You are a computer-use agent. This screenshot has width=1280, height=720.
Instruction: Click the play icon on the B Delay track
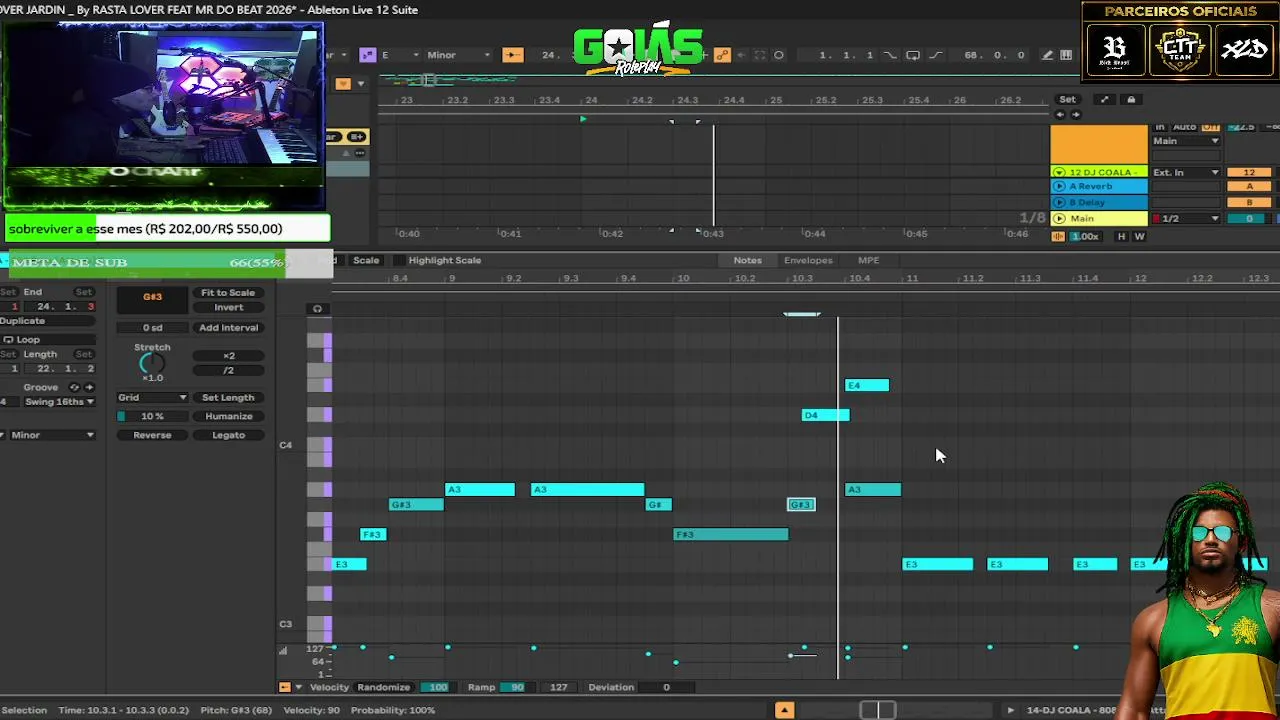tap(1059, 203)
